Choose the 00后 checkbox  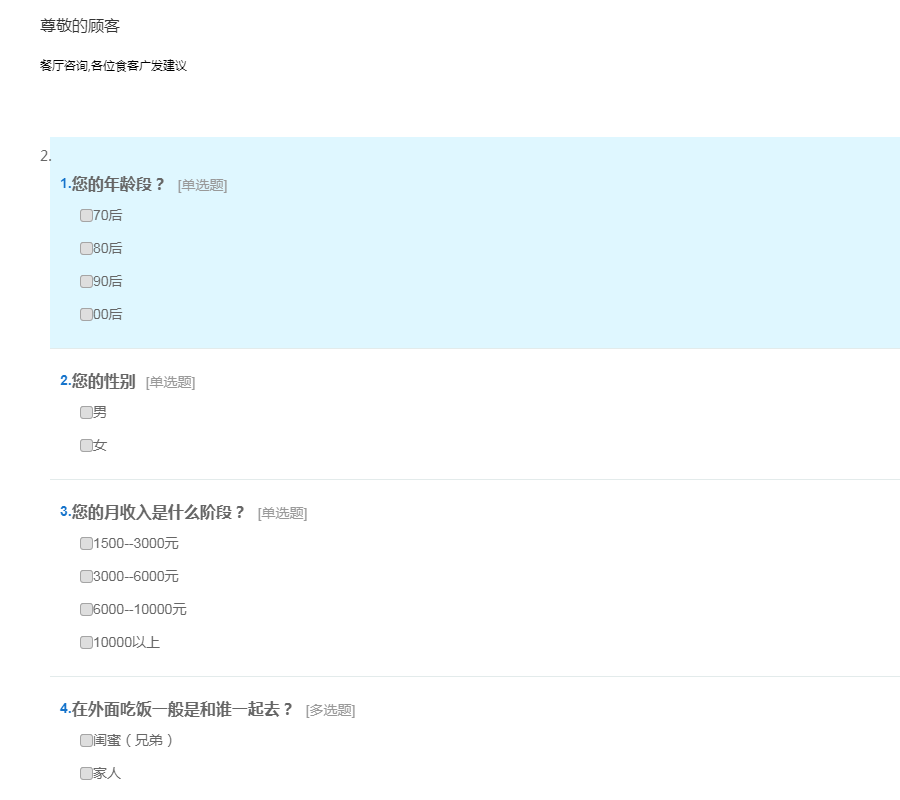click(86, 314)
